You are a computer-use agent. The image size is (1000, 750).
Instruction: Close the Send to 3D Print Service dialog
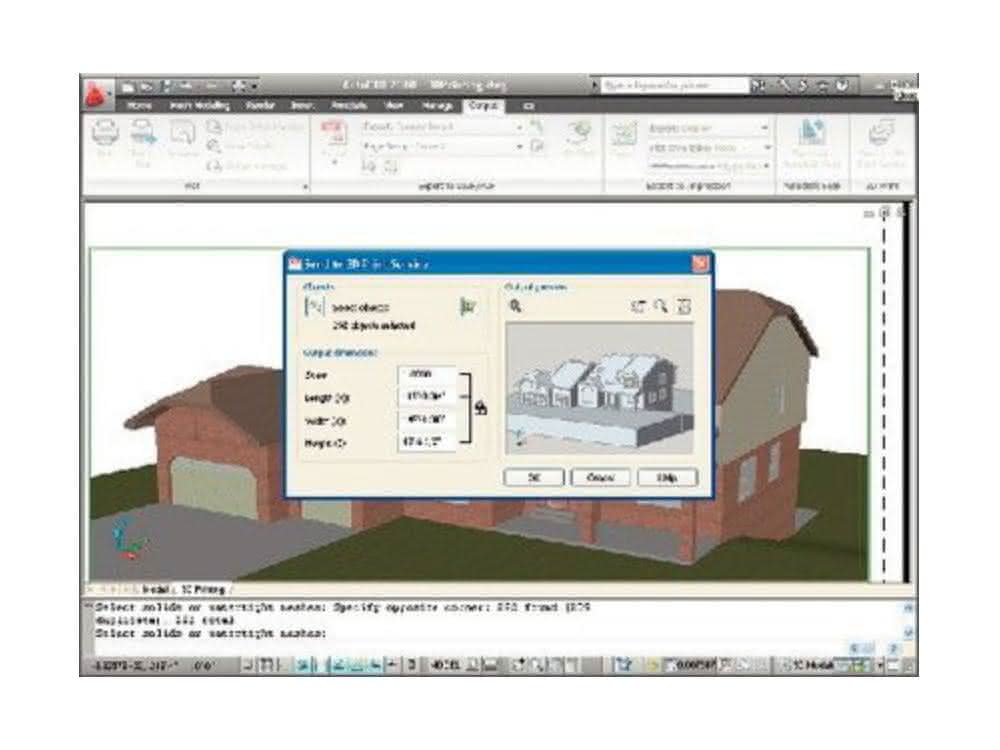pos(700,263)
